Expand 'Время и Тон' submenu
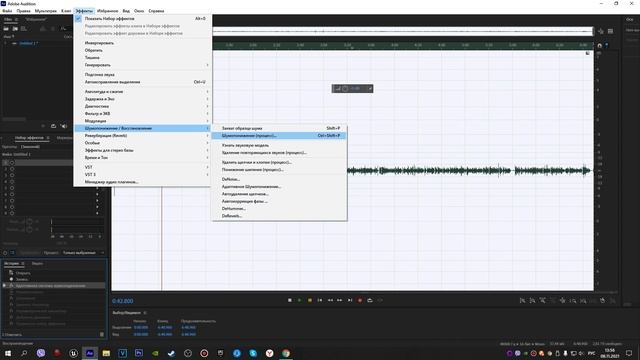The width and height of the screenshot is (640, 360). pos(142,158)
